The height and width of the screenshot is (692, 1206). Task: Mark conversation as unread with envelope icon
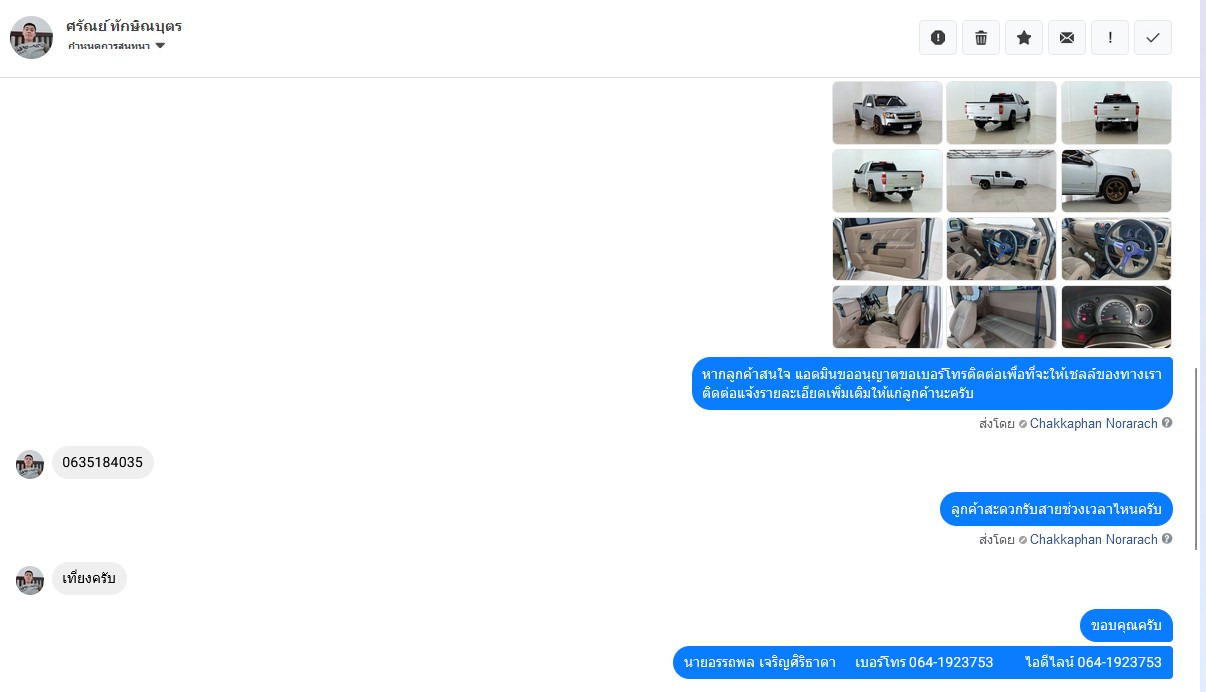coord(1066,37)
